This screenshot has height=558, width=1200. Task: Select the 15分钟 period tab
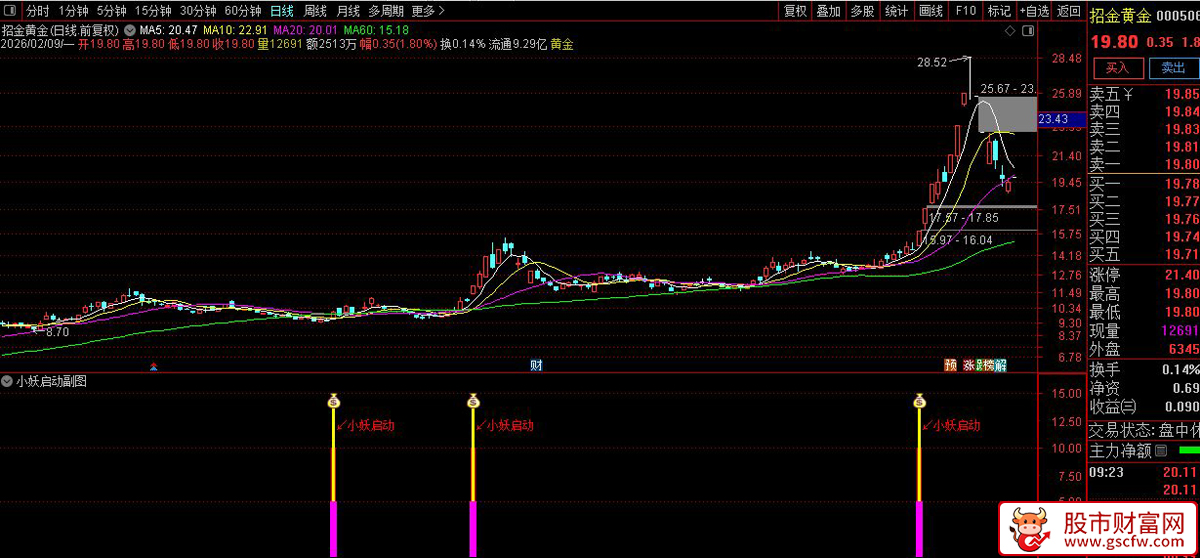tap(152, 11)
